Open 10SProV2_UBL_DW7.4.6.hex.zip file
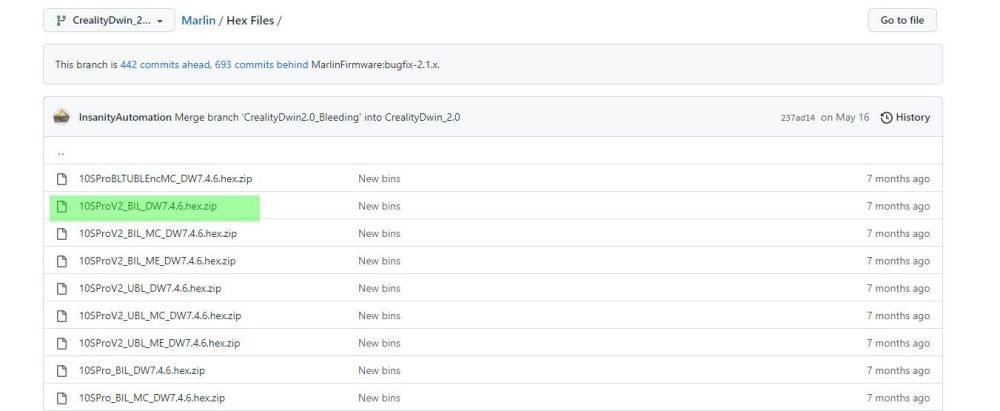 coord(150,288)
